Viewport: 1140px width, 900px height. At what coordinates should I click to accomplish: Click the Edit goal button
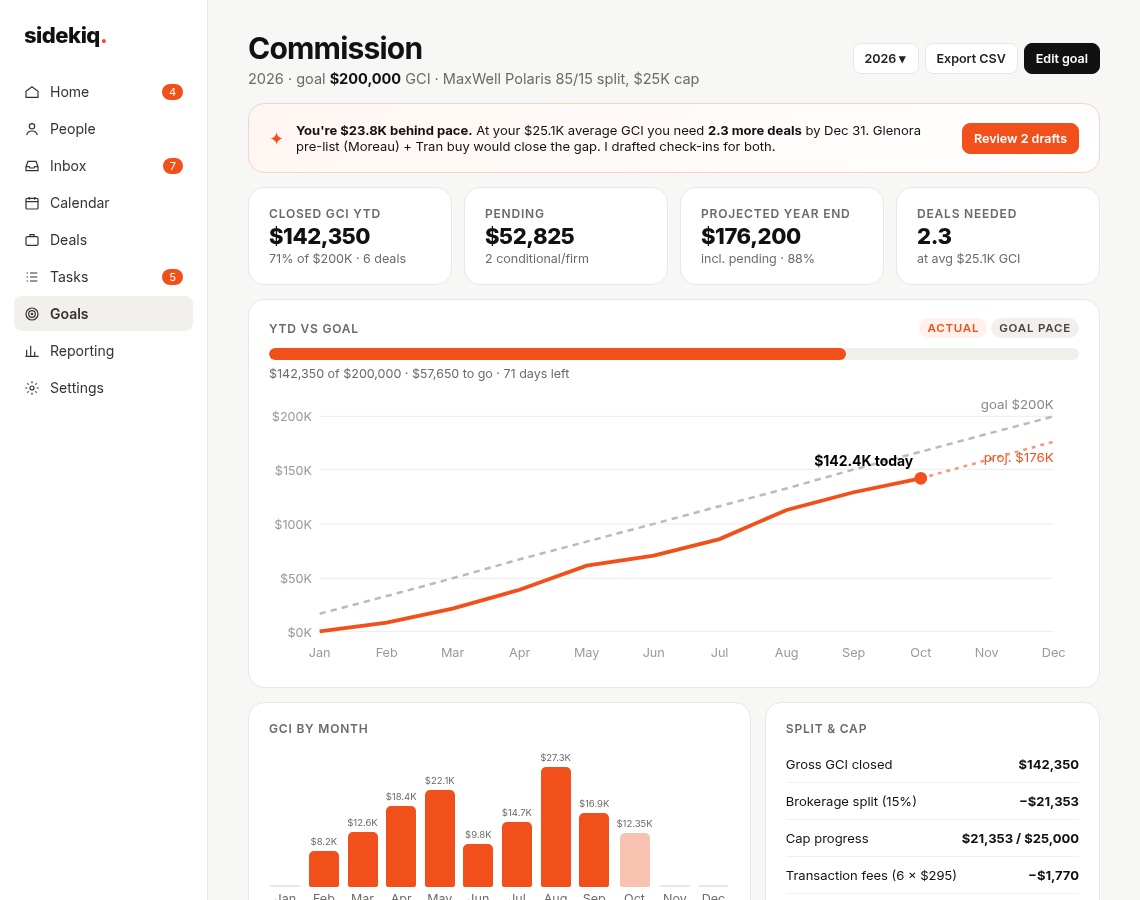(x=1061, y=59)
